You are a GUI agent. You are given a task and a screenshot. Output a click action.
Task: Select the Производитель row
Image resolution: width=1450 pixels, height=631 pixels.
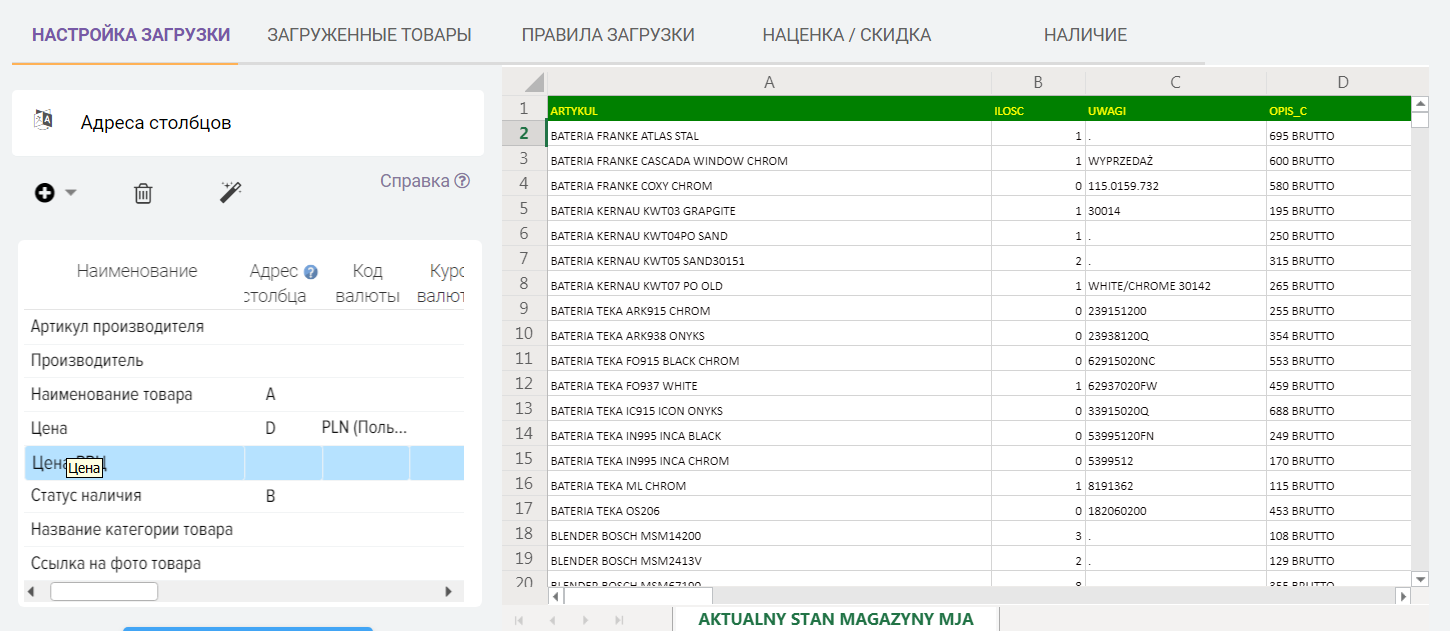point(244,361)
